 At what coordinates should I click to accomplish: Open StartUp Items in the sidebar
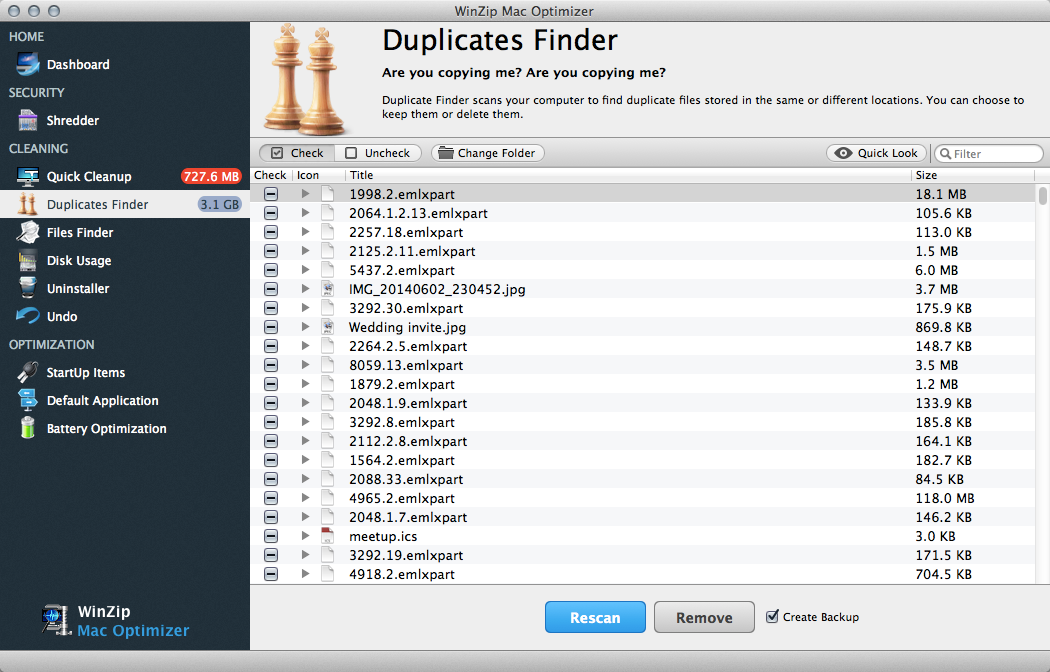click(86, 373)
